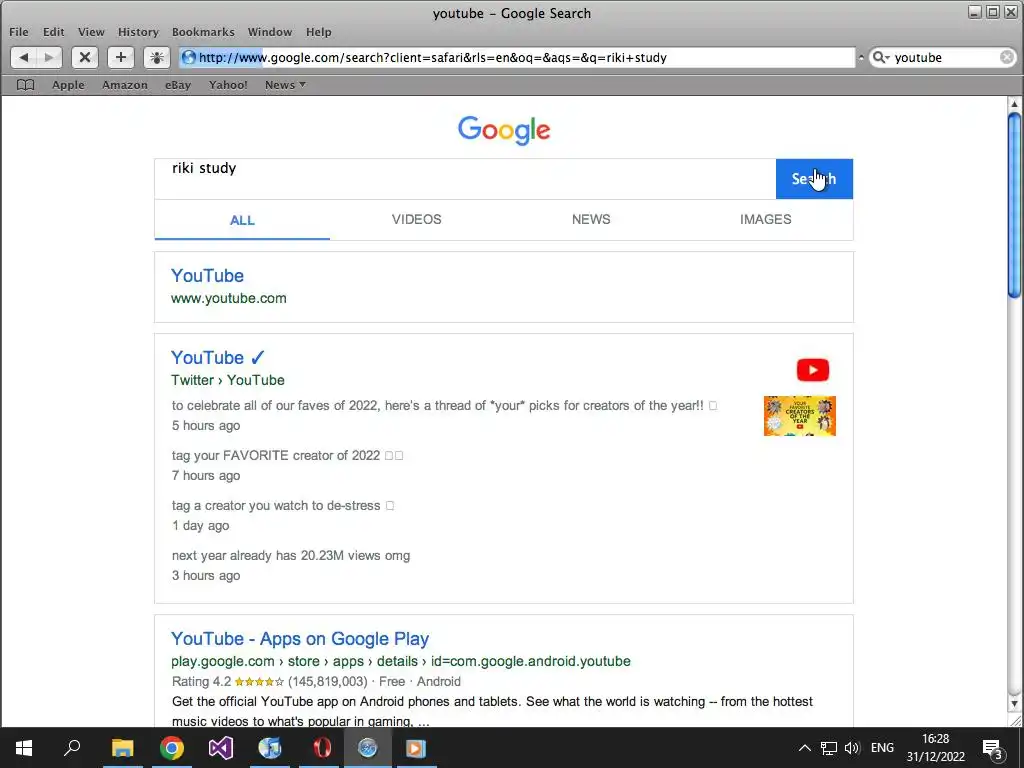
Task: Open the History menu
Action: (x=138, y=32)
